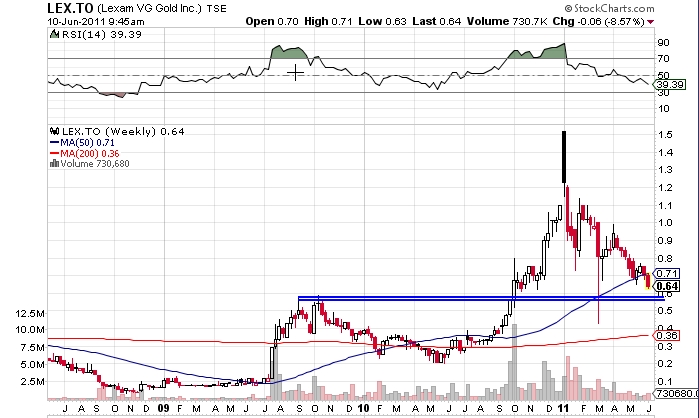
Task: Click the LEX.TO (Weekly) 0.64 legend label
Action: [123, 131]
